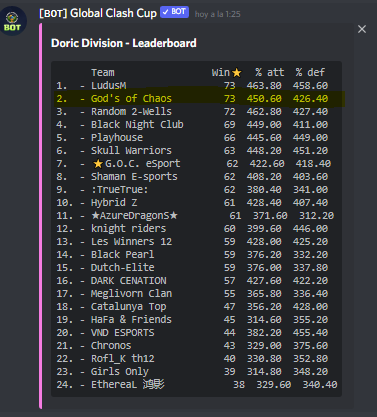This screenshot has width=377, height=417.
Task: Click the Doric Division - Leaderboard title
Action: [124, 43]
